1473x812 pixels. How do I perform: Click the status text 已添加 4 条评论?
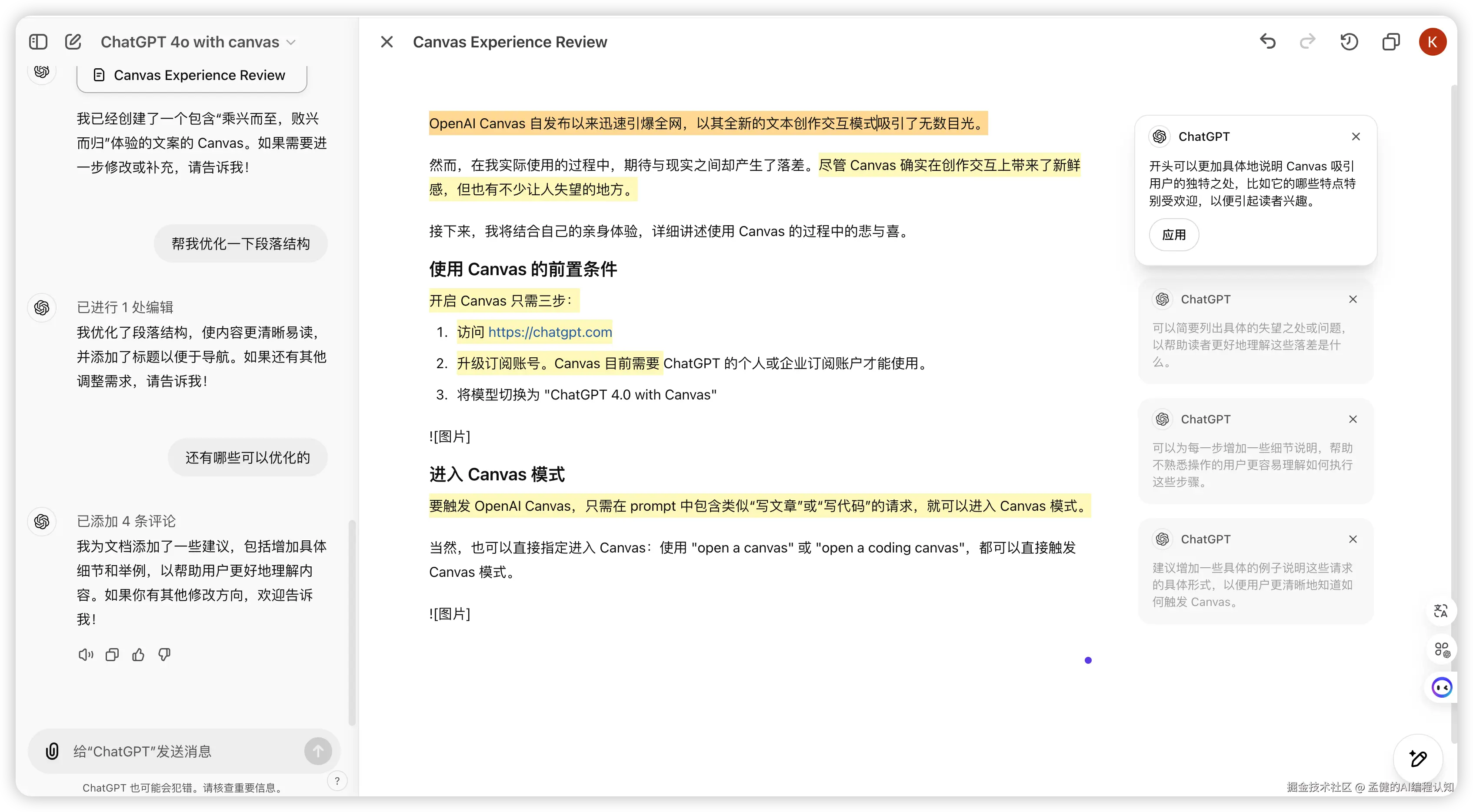pos(127,522)
